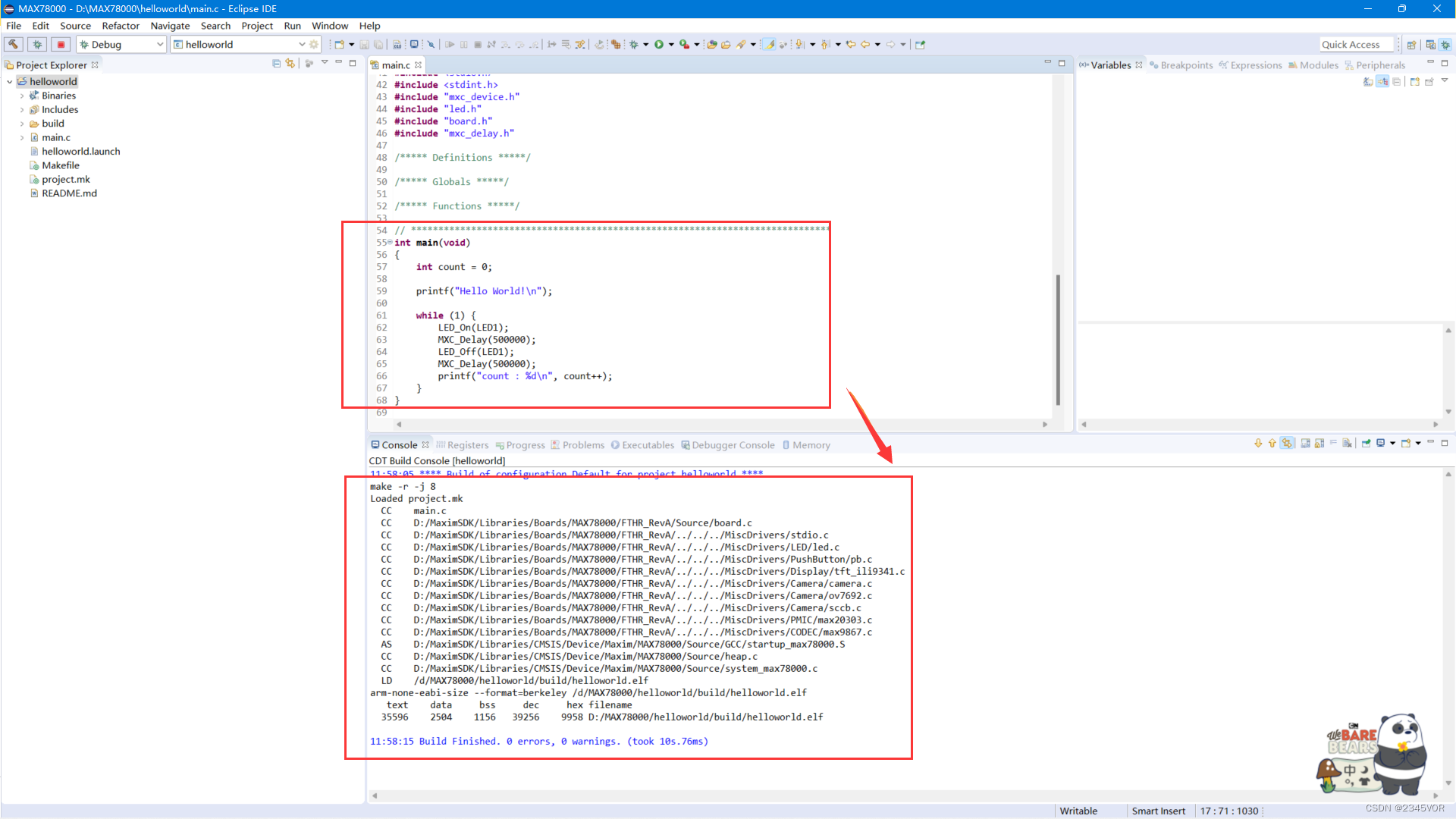
Task: Open Project Explorer View Menu triangle
Action: [325, 62]
